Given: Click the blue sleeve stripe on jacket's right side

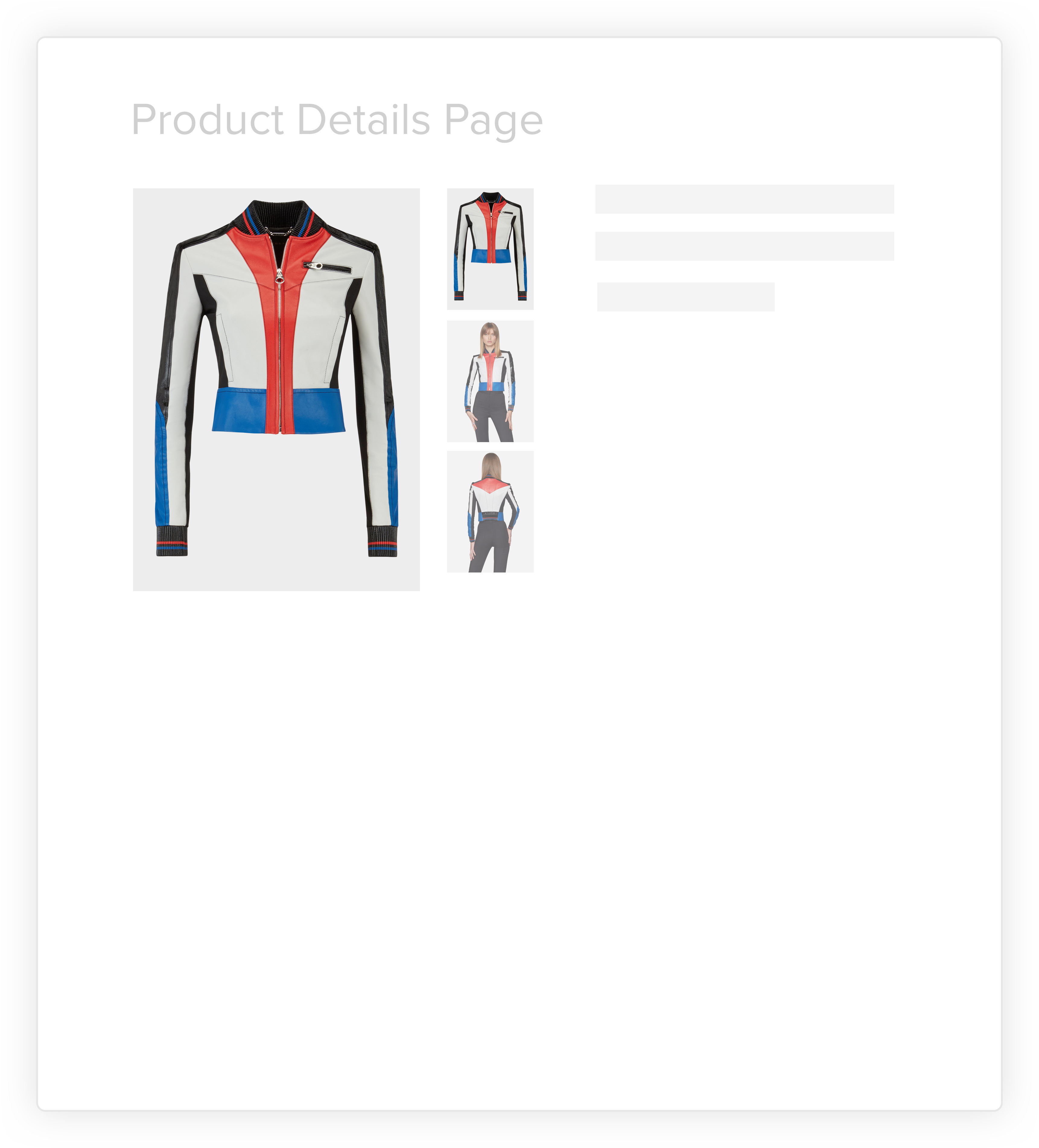Looking at the screenshot, I should coord(392,467).
